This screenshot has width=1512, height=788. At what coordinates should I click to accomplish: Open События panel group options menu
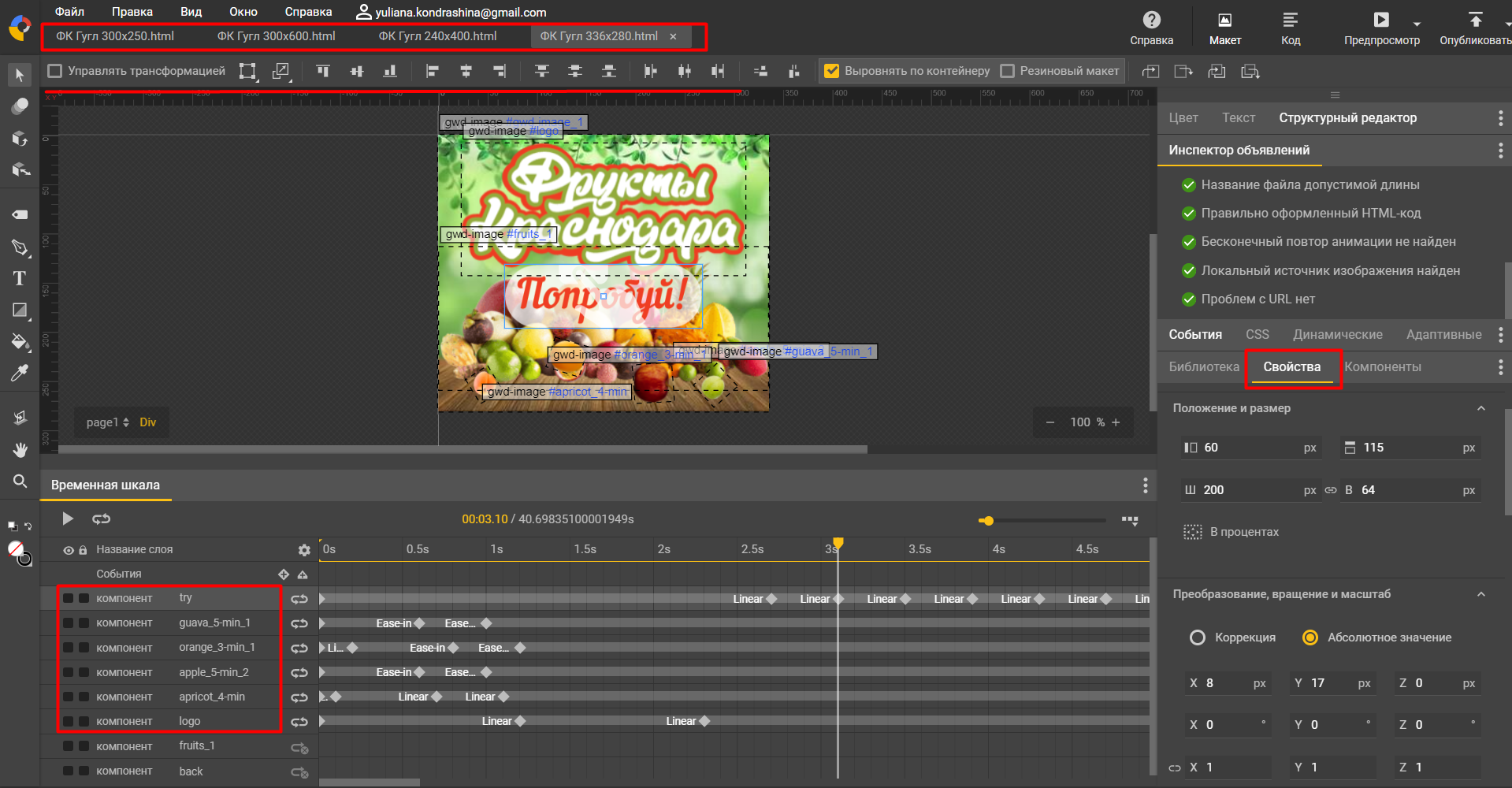pos(1500,334)
